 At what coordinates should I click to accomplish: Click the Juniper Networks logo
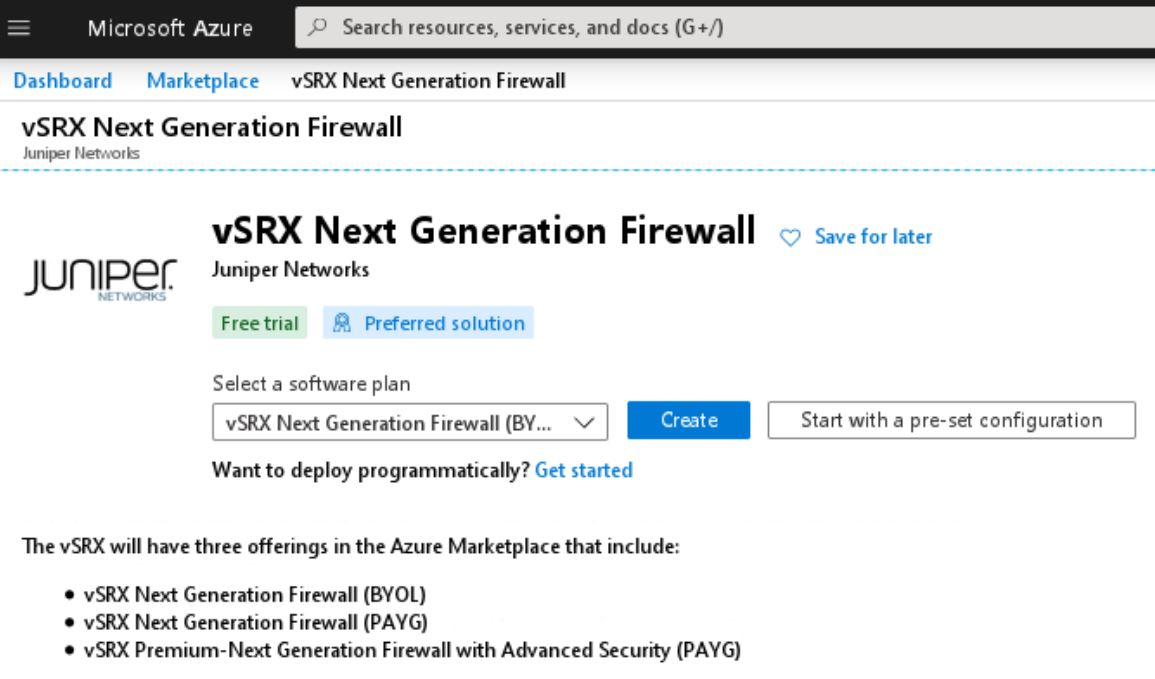pyautogui.click(x=100, y=279)
